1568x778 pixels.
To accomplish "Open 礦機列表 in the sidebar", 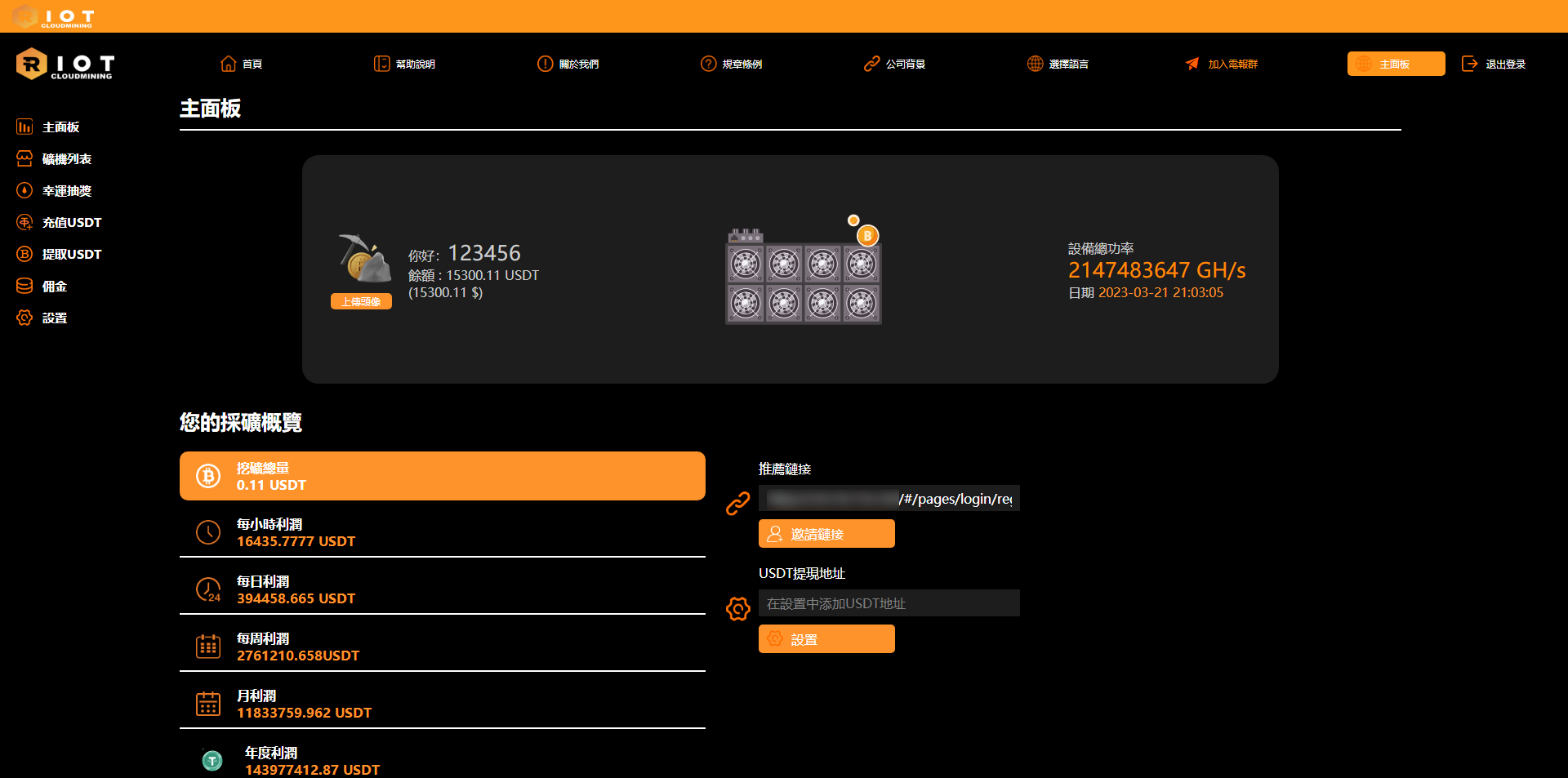I will [66, 159].
